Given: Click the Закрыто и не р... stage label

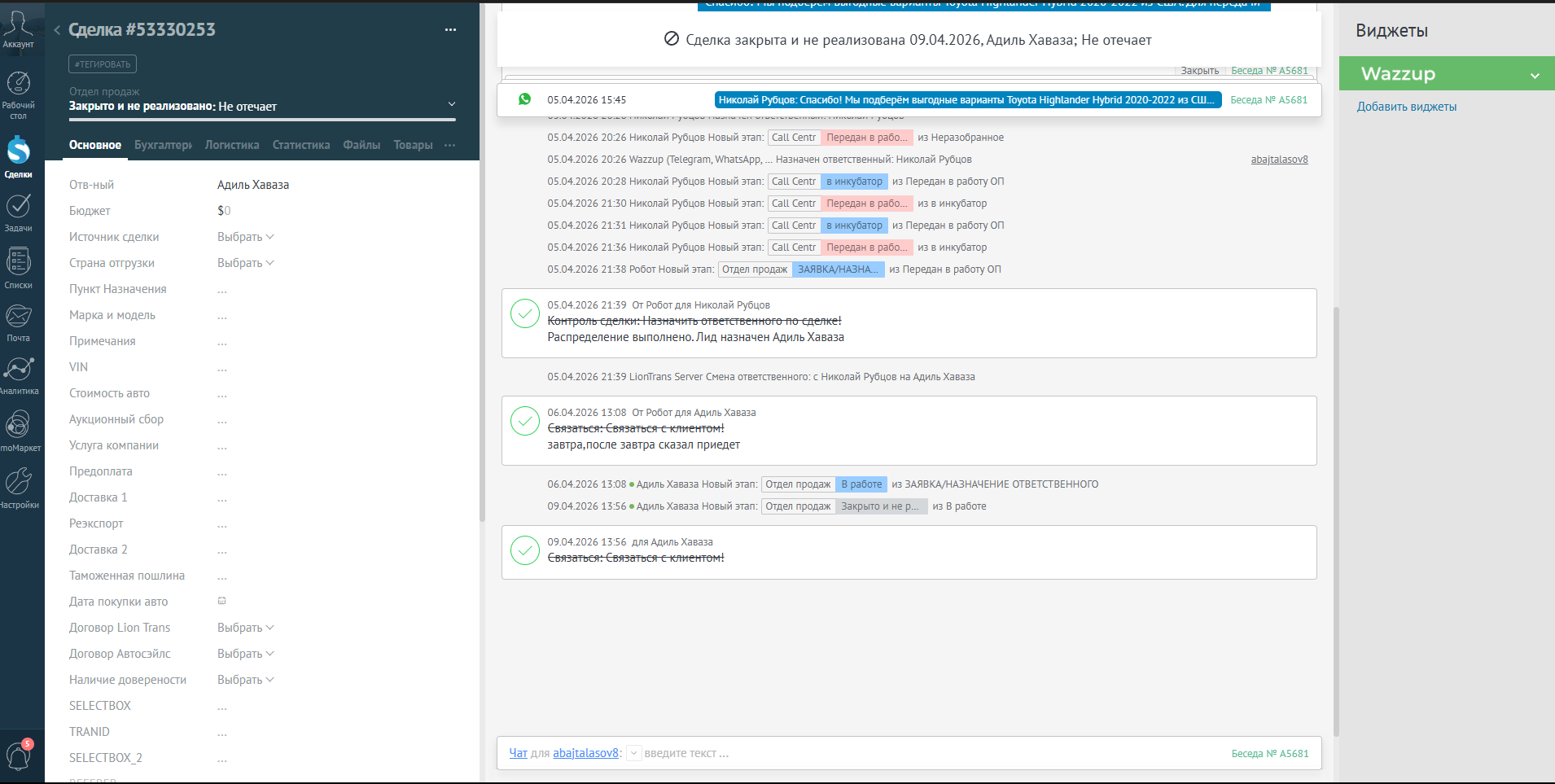Looking at the screenshot, I should [x=882, y=506].
